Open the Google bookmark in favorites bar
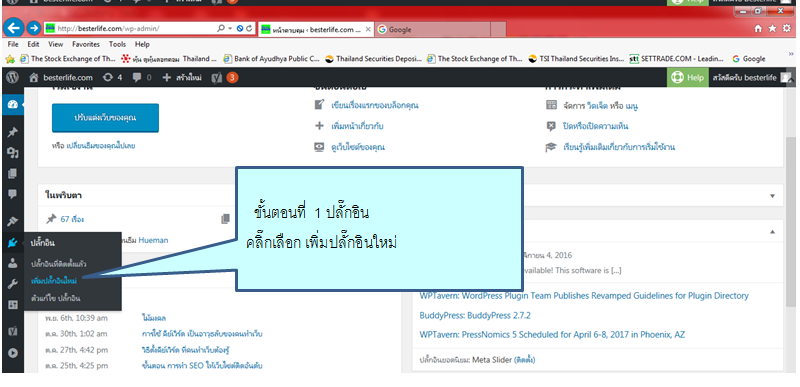The width and height of the screenshot is (800, 387). click(x=748, y=59)
